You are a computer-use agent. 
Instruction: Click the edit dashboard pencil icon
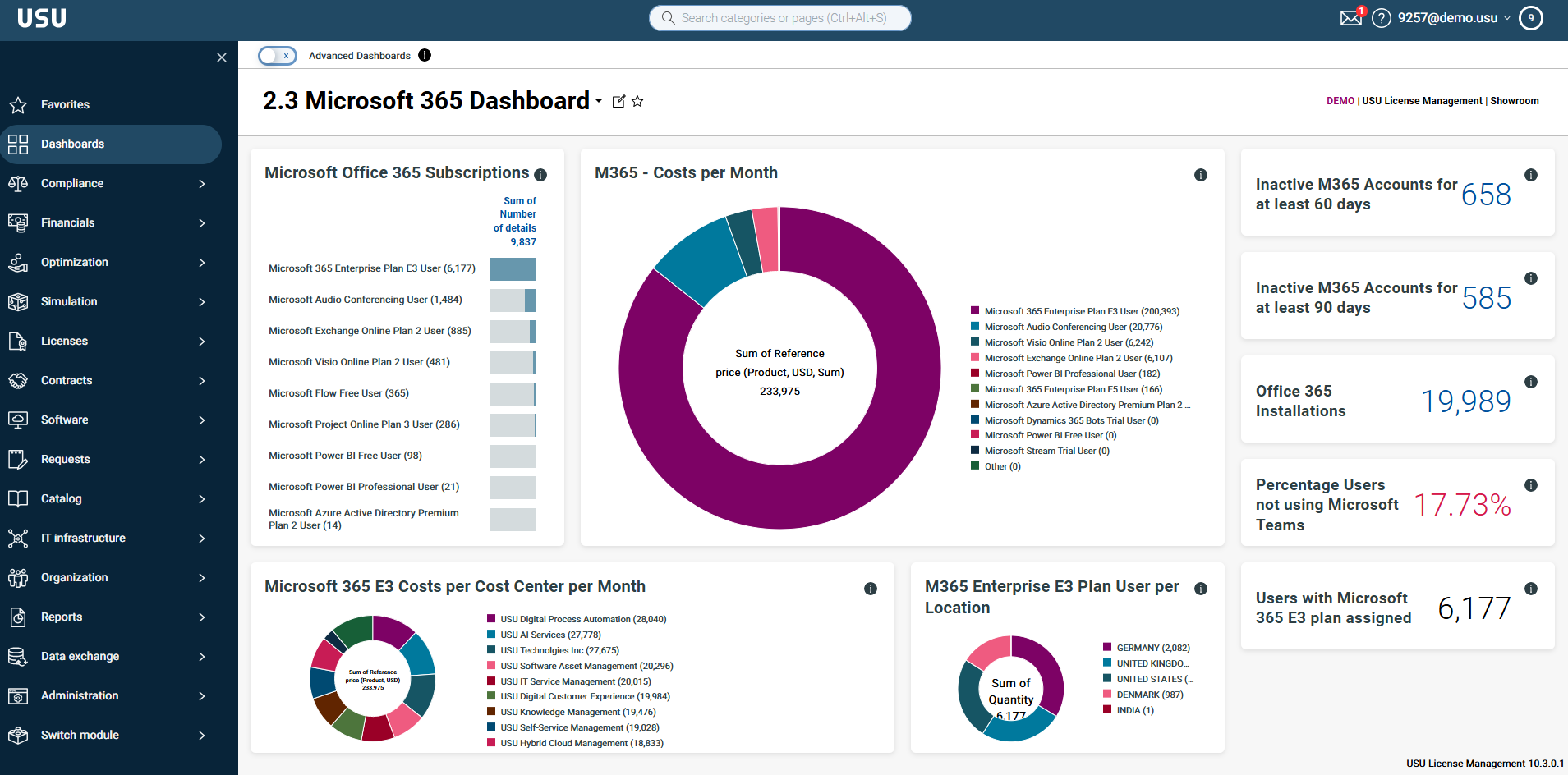coord(618,101)
